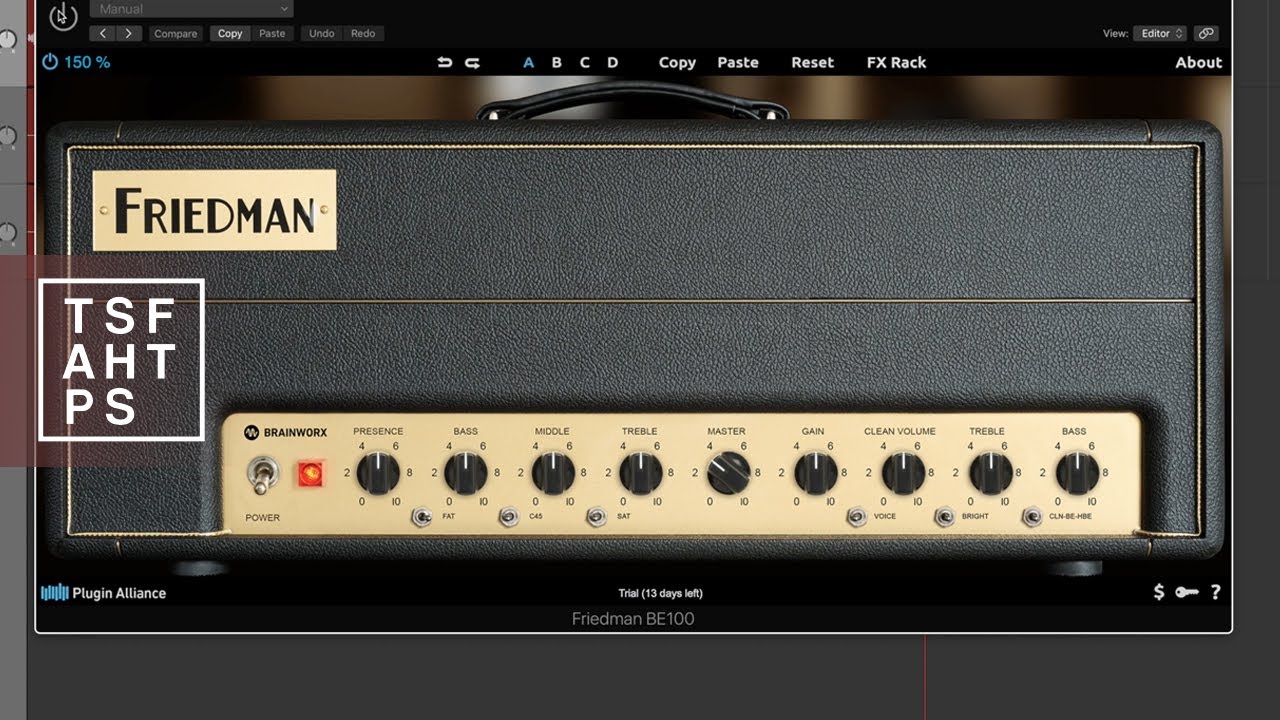The width and height of the screenshot is (1280, 720).
Task: Toggle the SAT switch
Action: [597, 517]
